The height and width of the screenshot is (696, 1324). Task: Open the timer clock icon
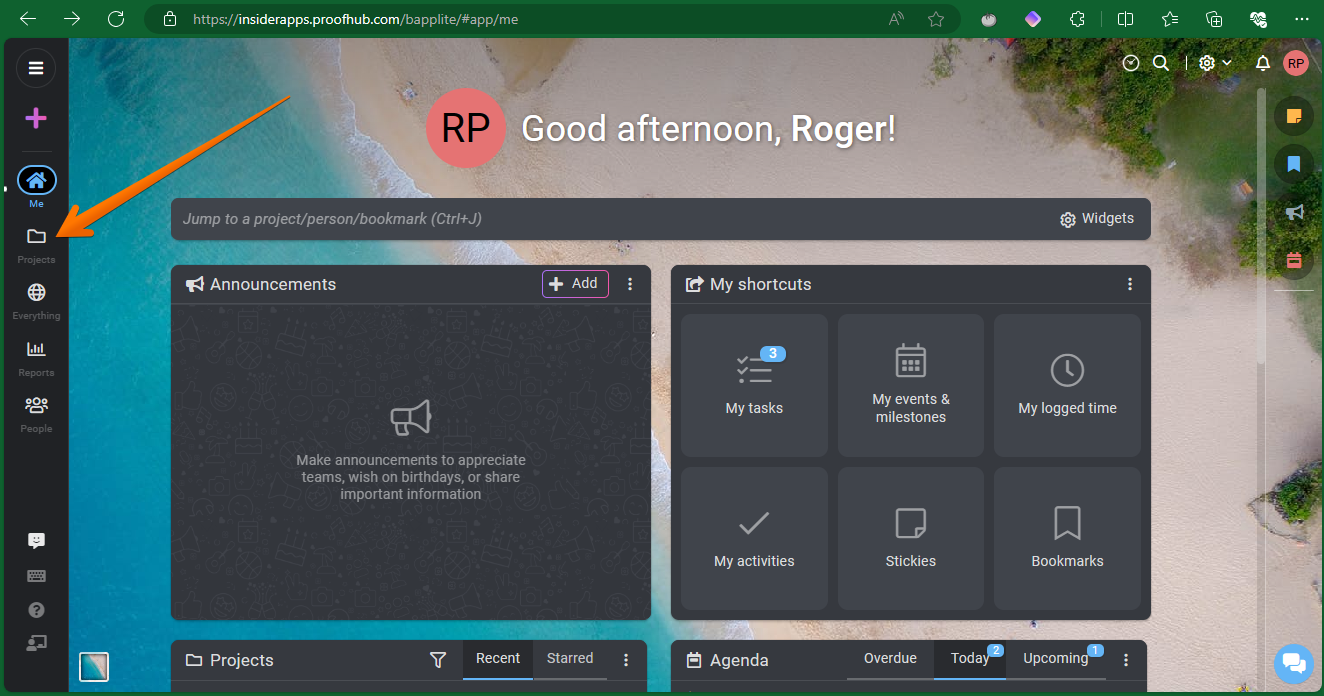tap(1131, 63)
